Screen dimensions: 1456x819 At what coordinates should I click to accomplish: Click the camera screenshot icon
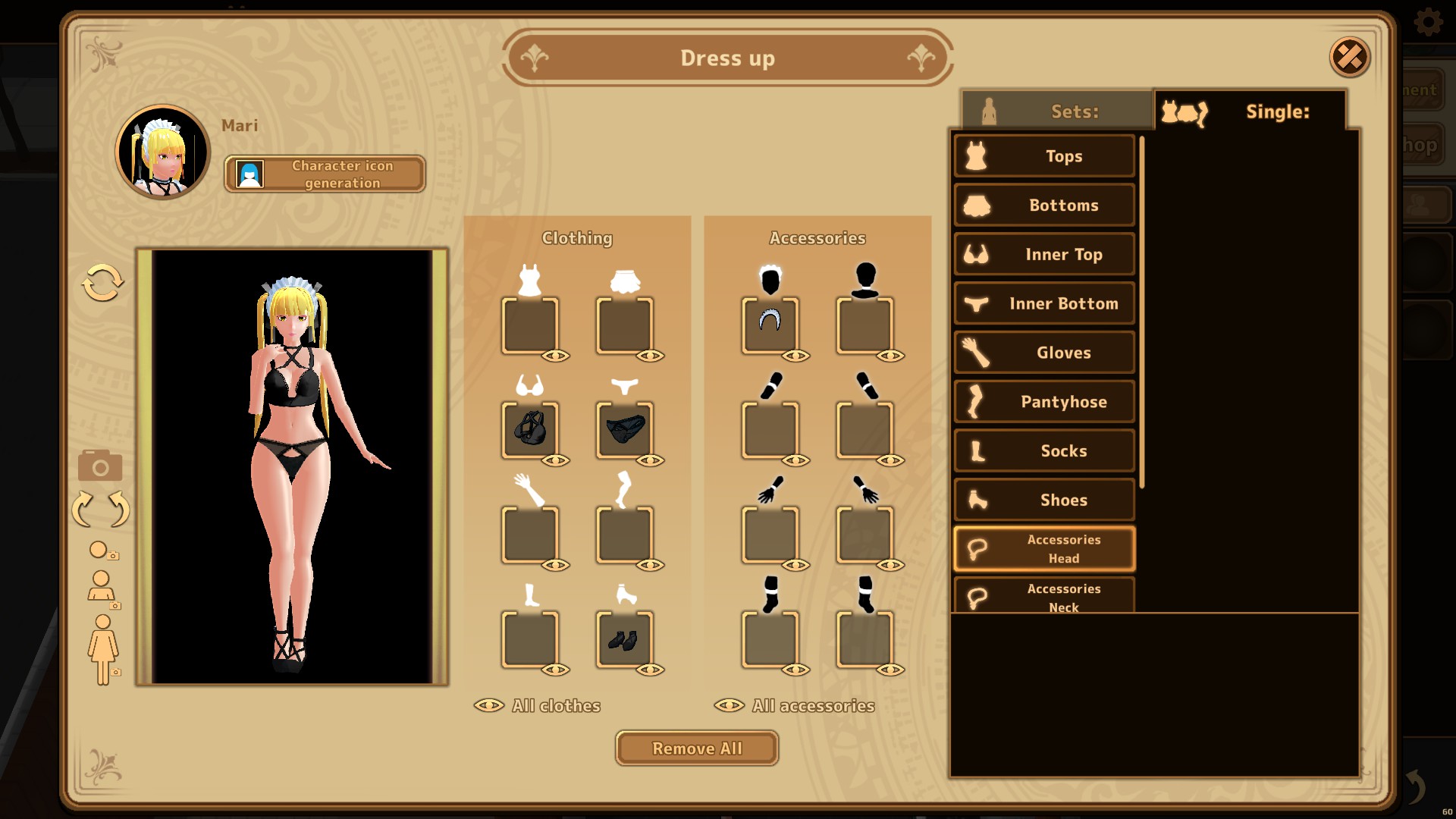coord(100,466)
